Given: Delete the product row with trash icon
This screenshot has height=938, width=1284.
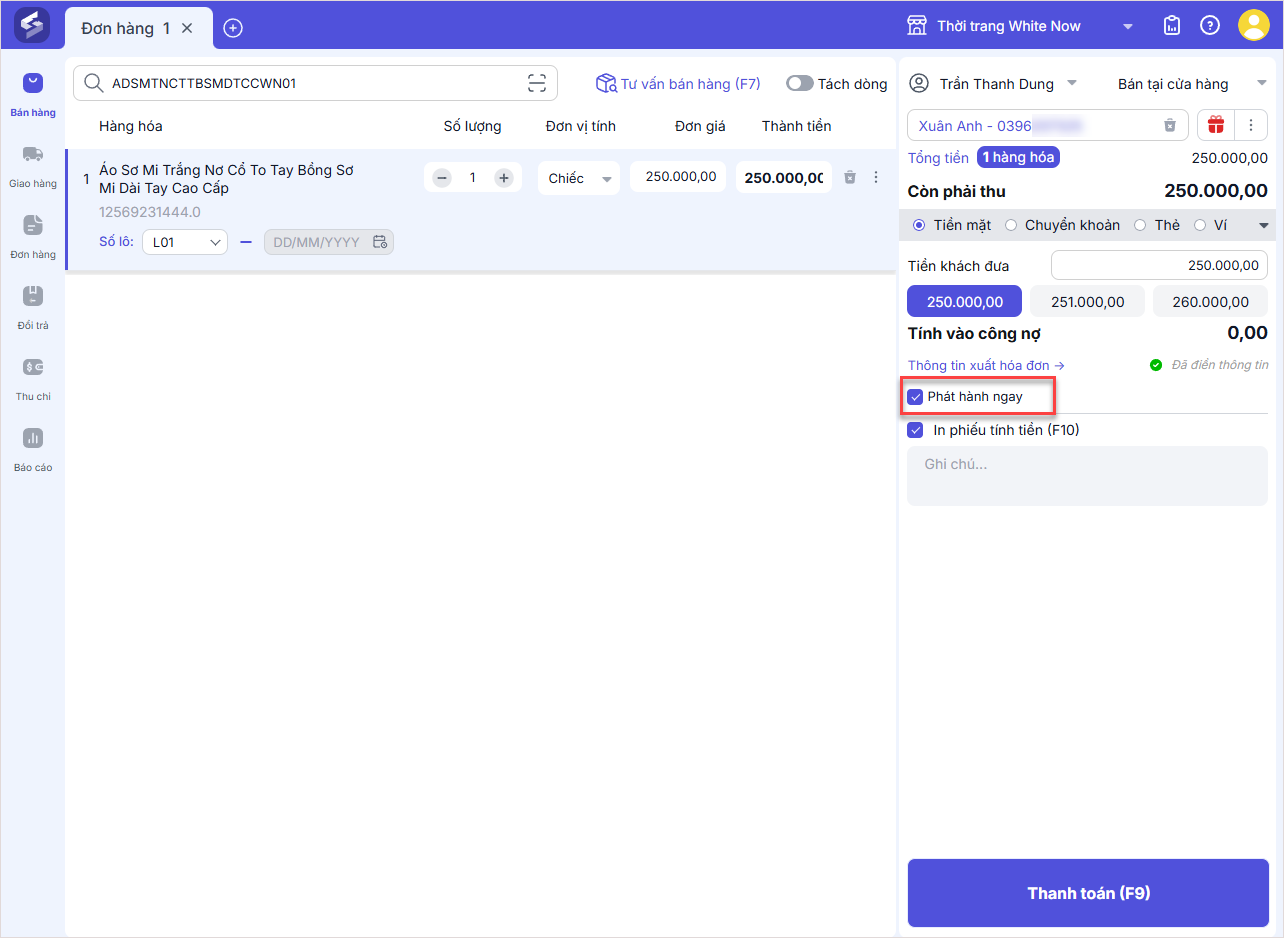Looking at the screenshot, I should 850,177.
